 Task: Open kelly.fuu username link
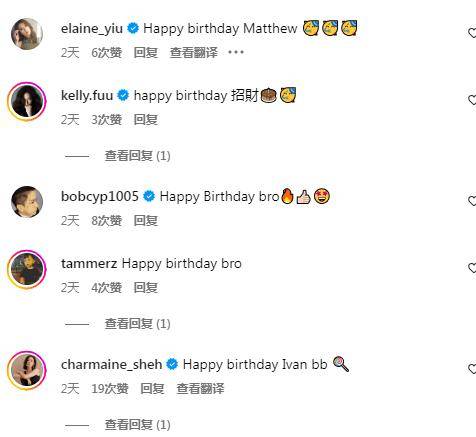[x=87, y=96]
